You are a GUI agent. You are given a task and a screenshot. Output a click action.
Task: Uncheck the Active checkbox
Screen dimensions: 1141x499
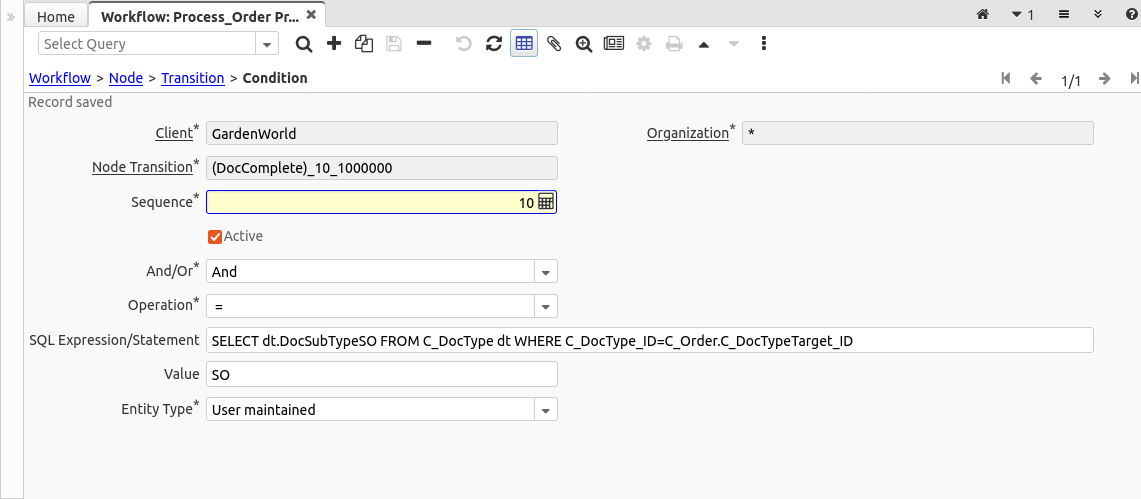(215, 237)
